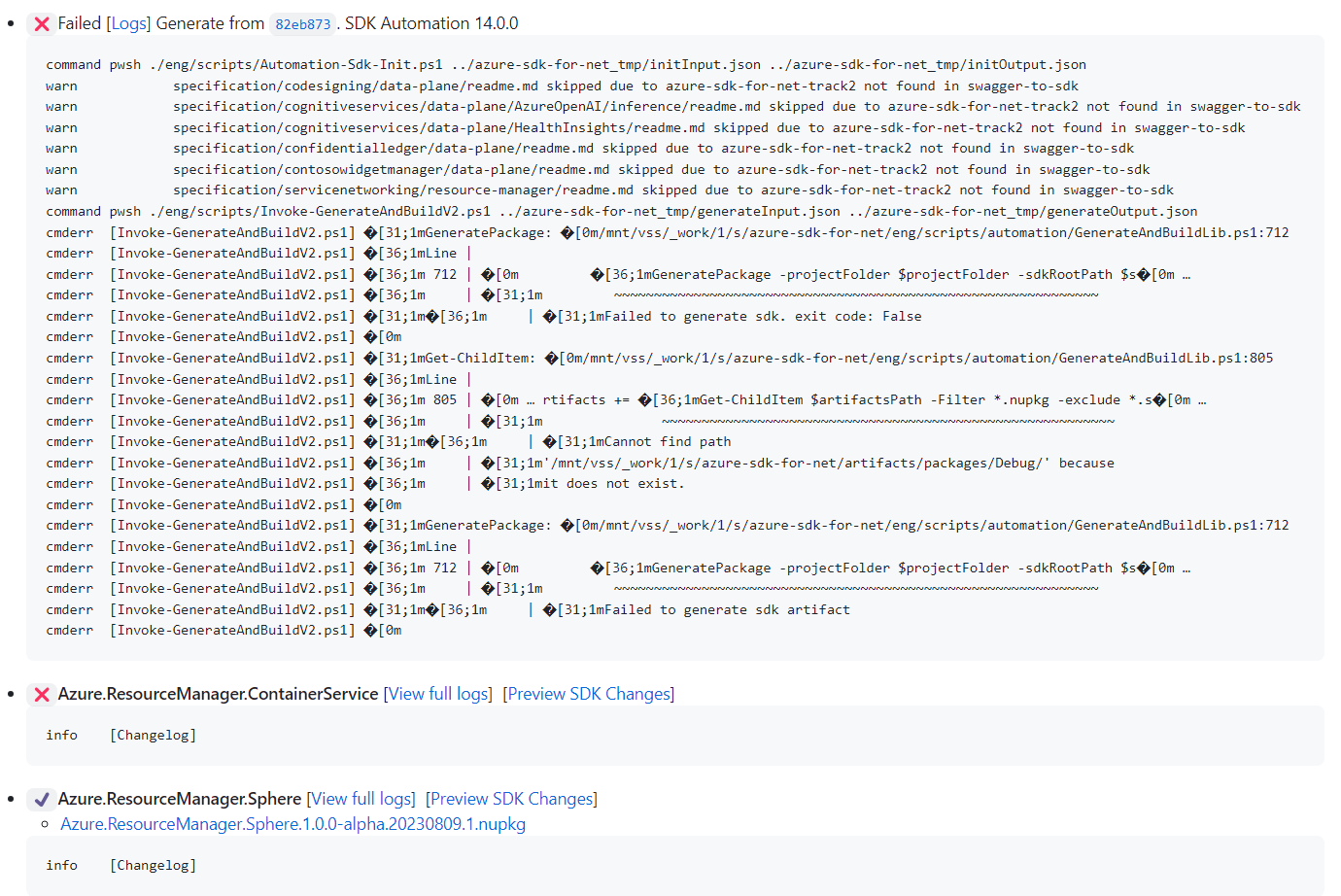Viewport: 1341px width, 896px height.
Task: Click the bullet marker before the Failed entry
Action: click(x=12, y=23)
